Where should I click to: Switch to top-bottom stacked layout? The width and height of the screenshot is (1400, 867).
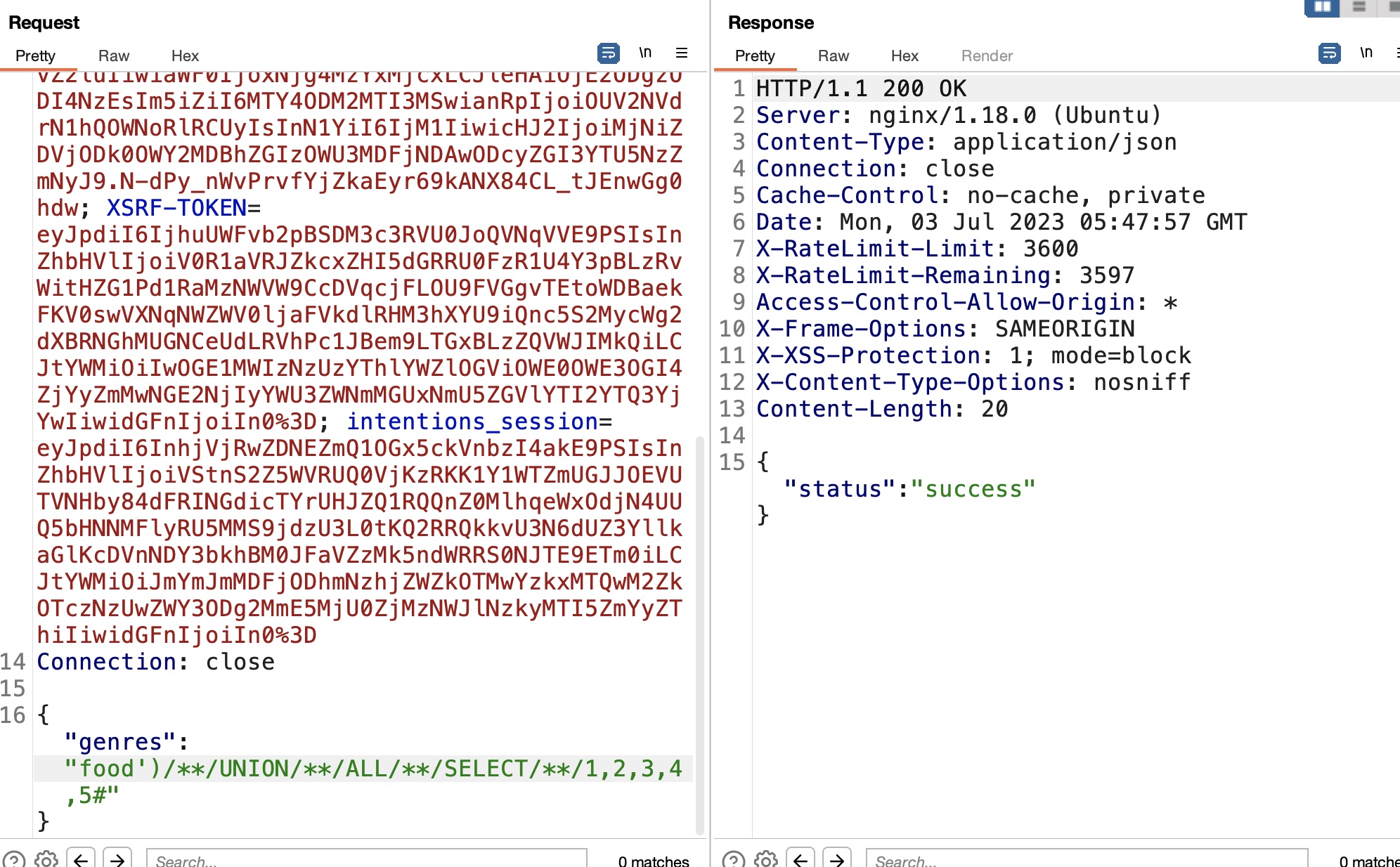click(1359, 7)
